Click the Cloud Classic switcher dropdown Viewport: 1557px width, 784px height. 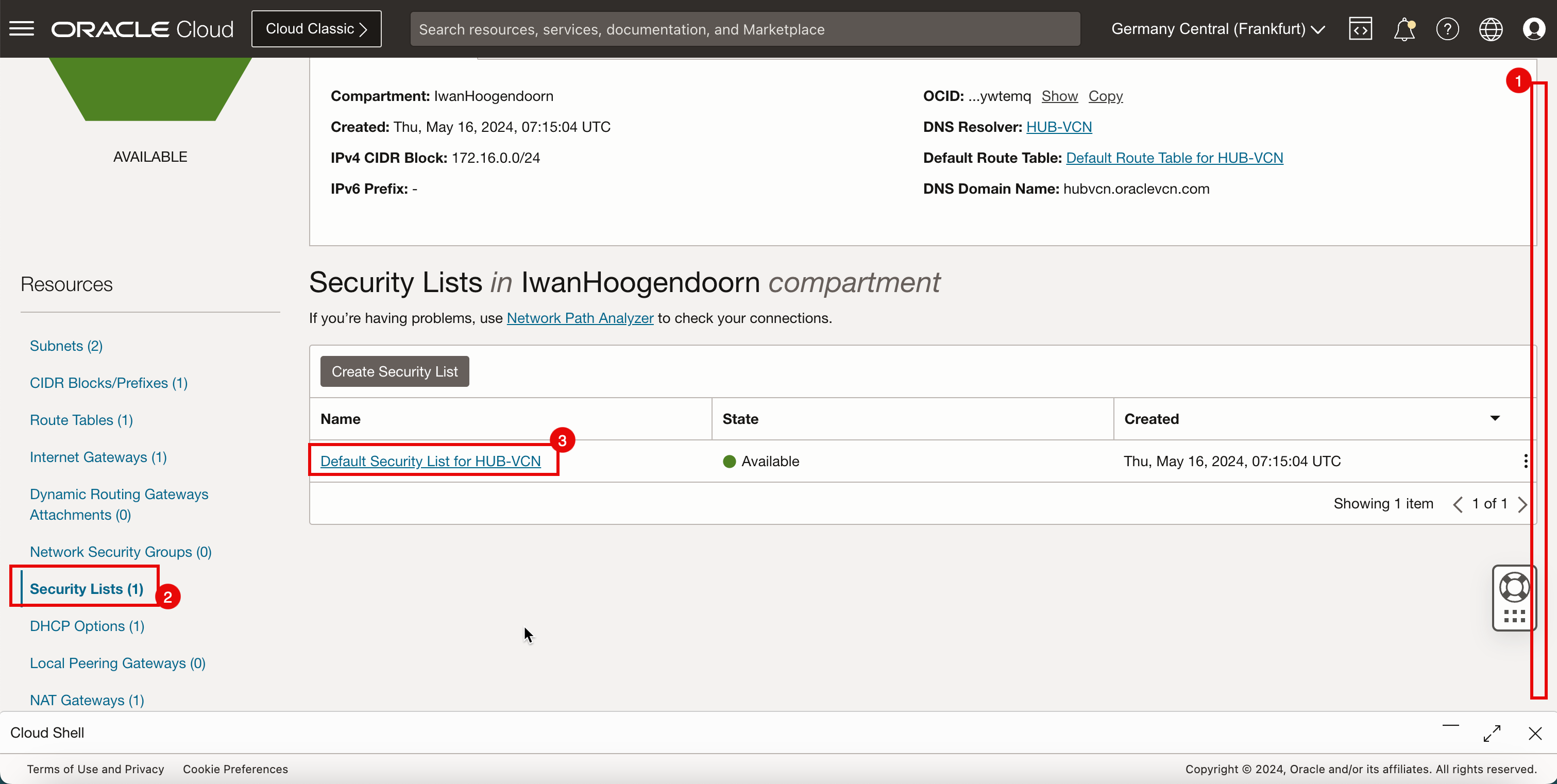316,29
